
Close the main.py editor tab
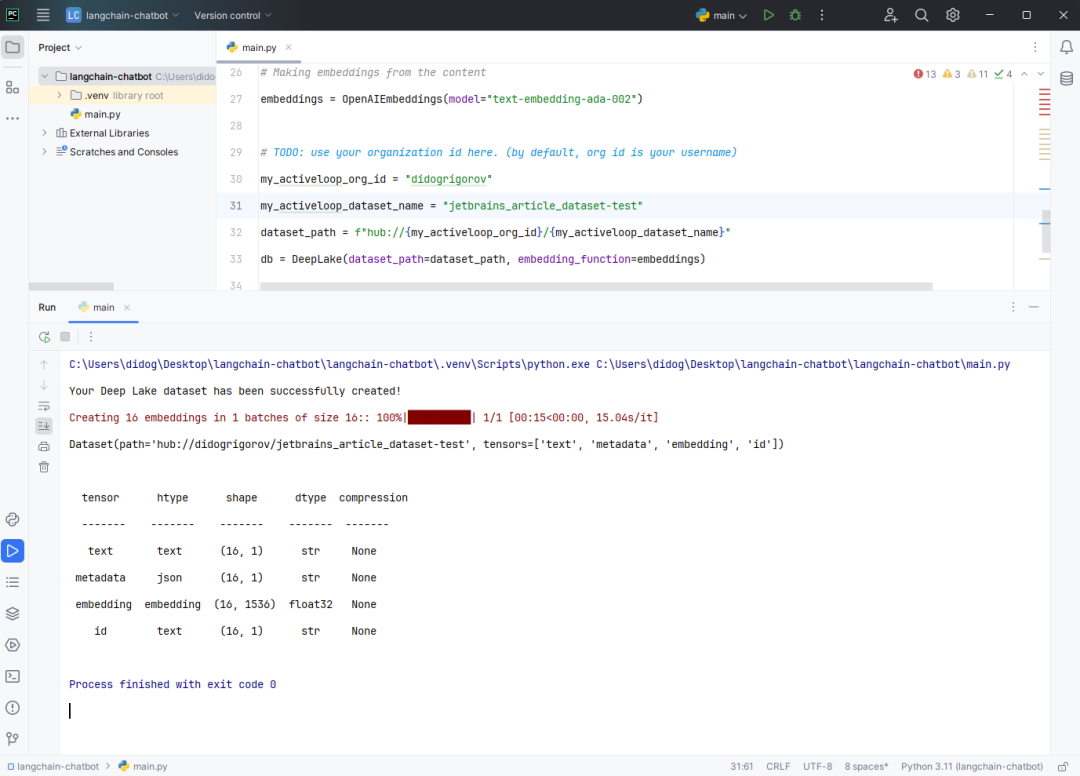coord(289,47)
